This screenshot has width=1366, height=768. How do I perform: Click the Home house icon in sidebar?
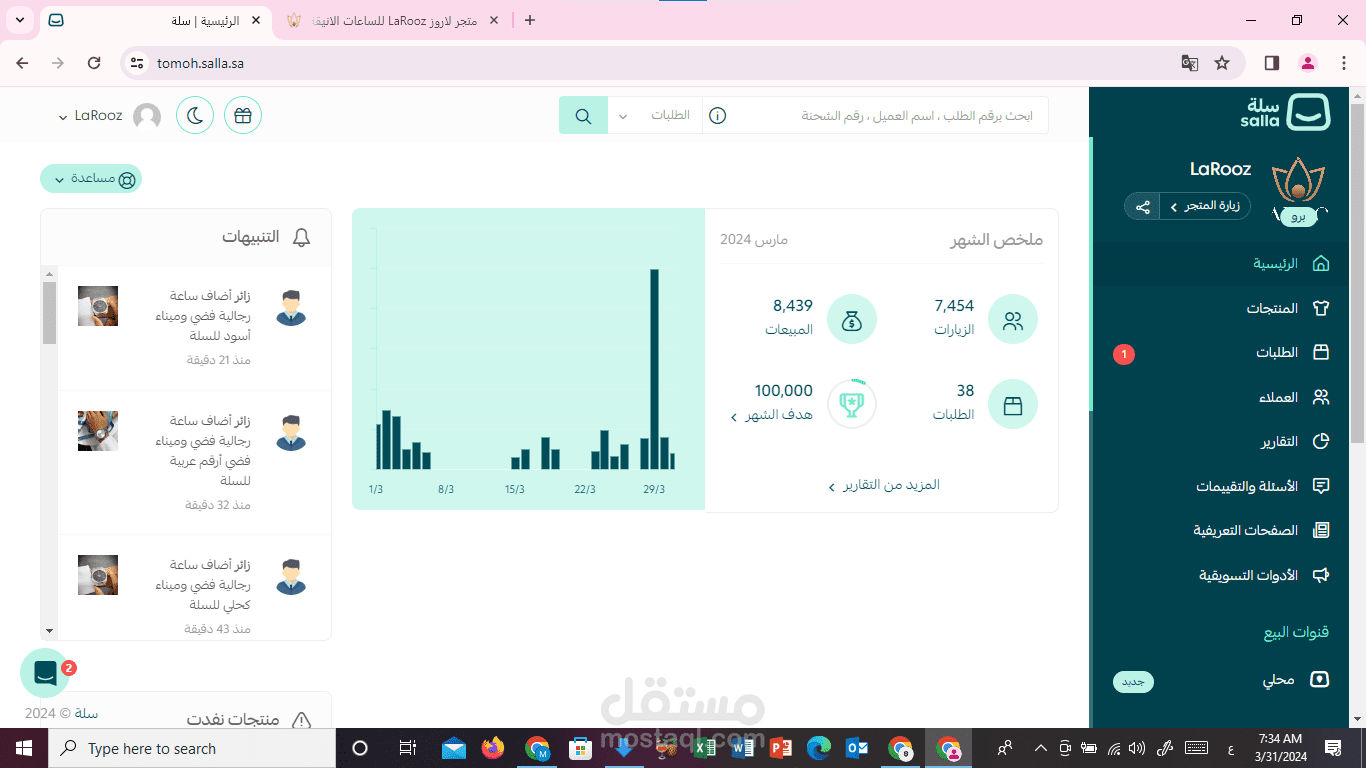tap(1320, 264)
